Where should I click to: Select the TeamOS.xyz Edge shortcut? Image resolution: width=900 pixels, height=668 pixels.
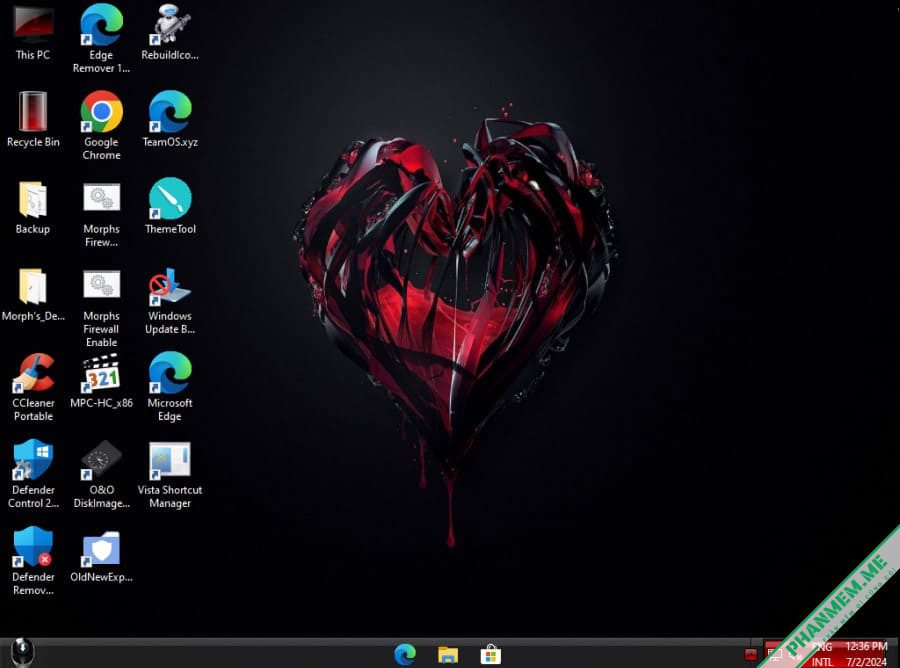click(x=170, y=119)
